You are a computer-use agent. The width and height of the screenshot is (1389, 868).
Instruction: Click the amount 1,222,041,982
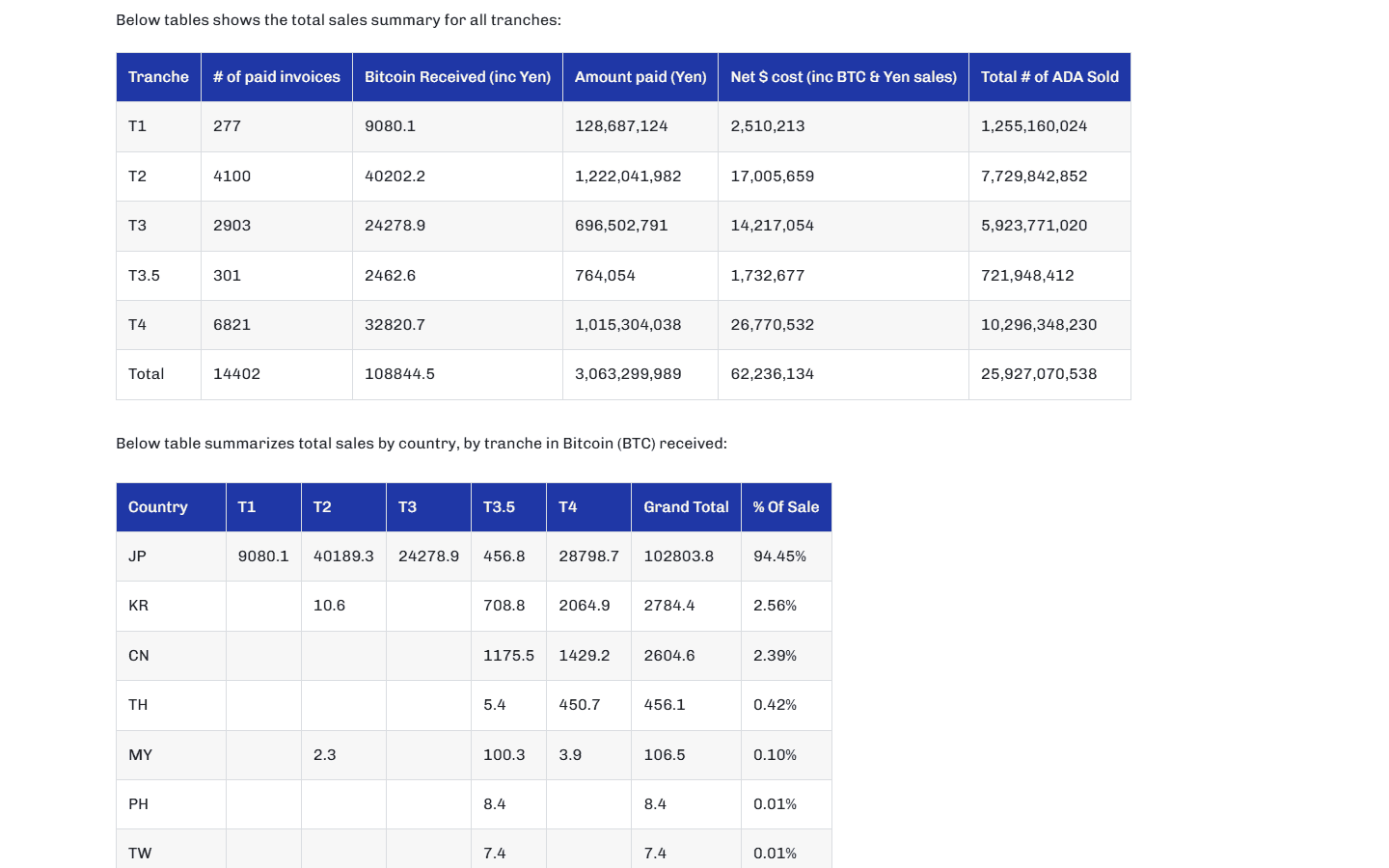(x=628, y=176)
